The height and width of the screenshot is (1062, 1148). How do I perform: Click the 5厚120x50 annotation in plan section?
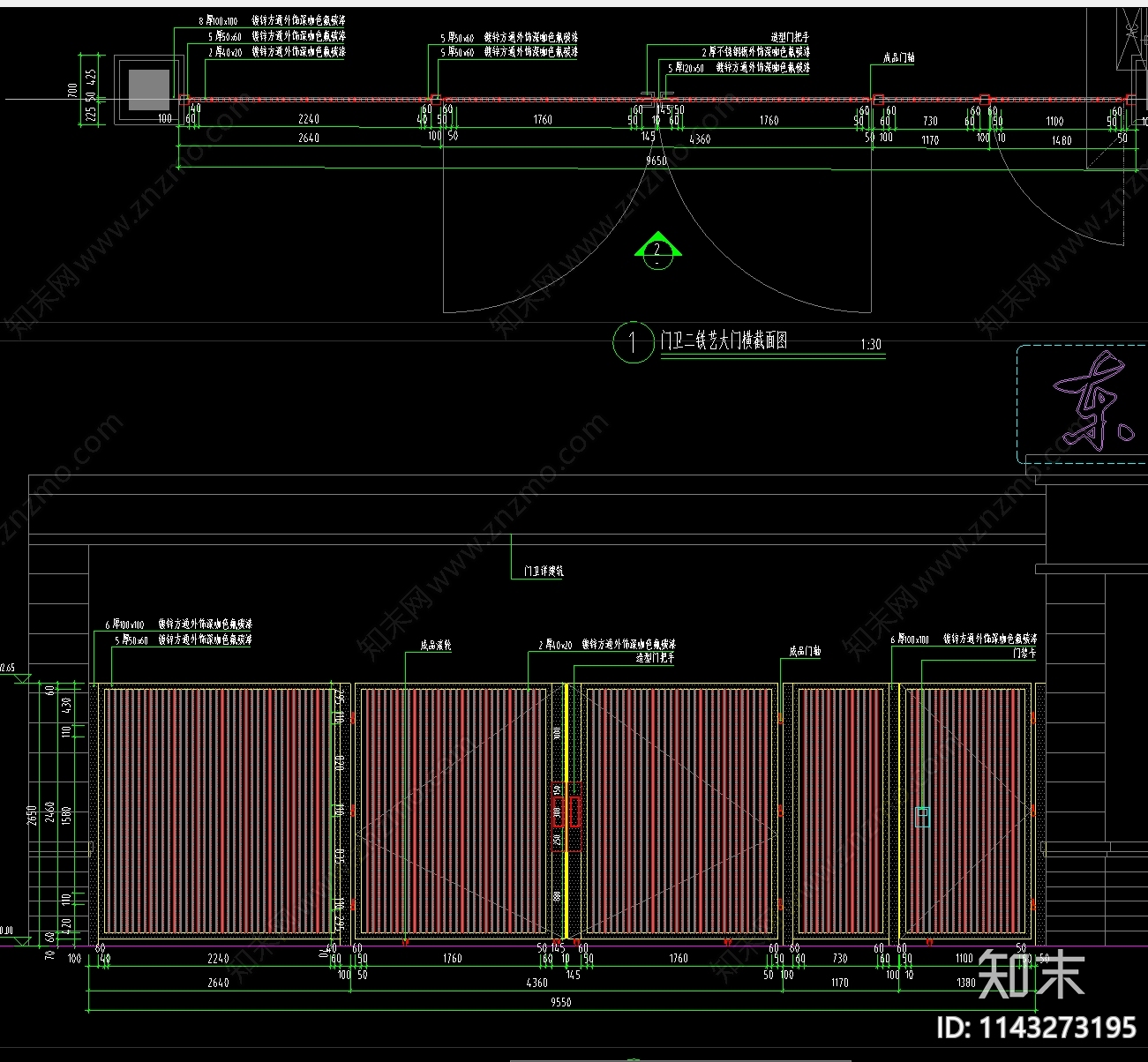(x=739, y=67)
